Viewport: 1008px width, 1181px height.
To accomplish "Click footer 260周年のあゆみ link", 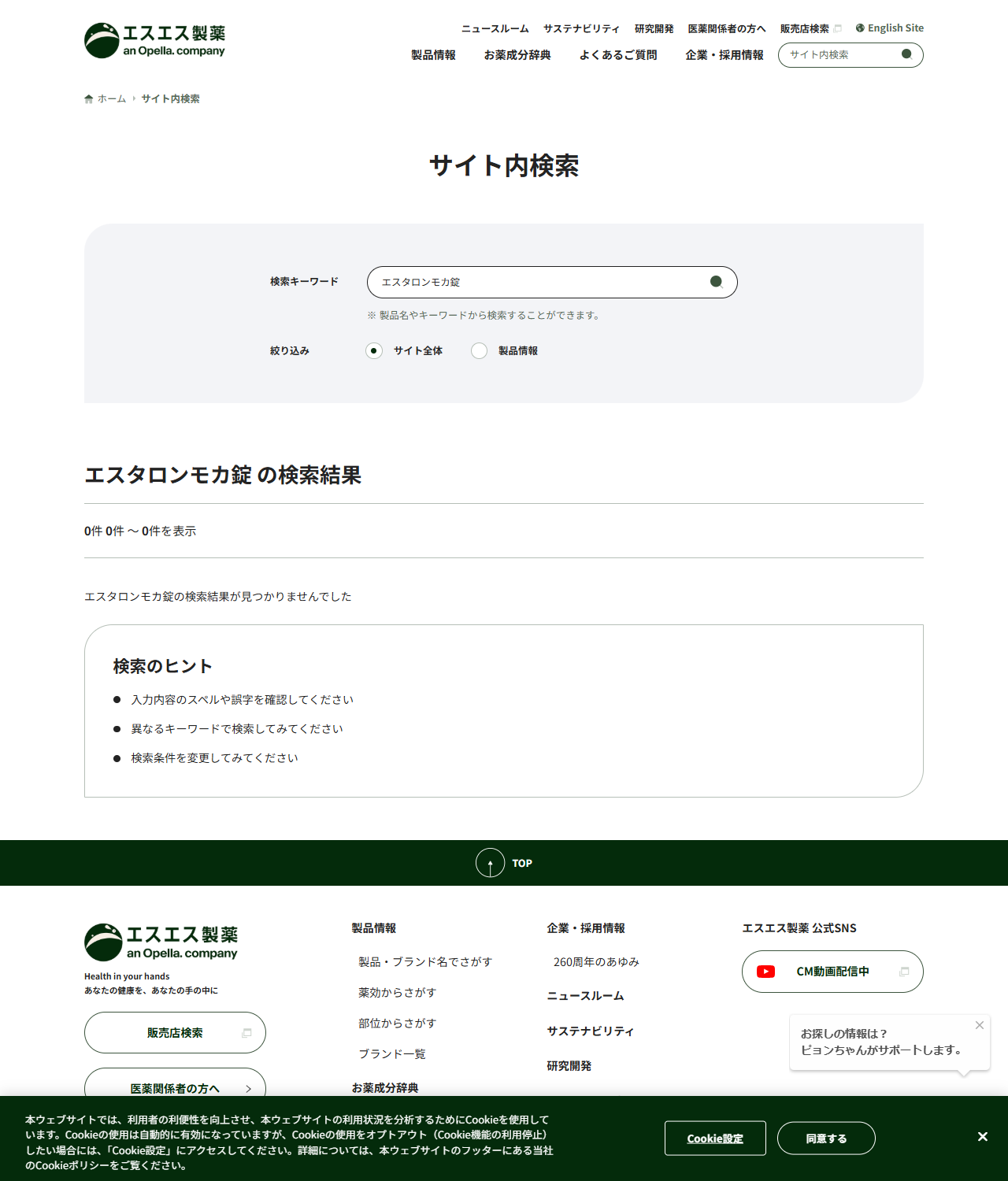I will point(596,962).
